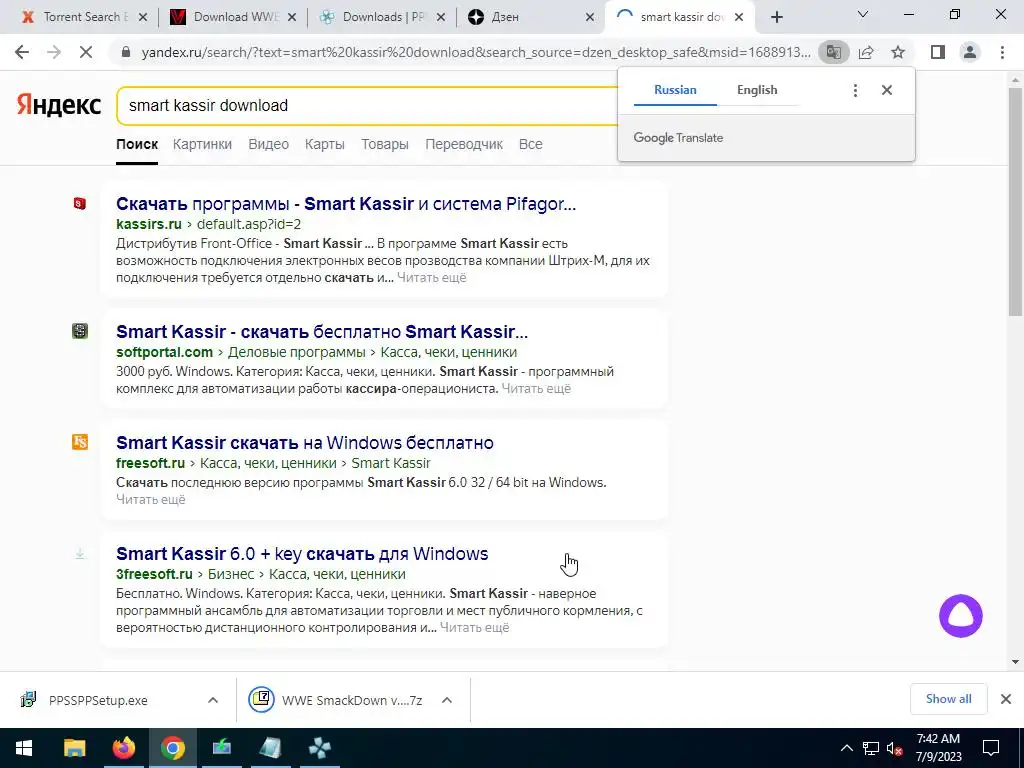The width and height of the screenshot is (1024, 768).
Task: Launch Firefox from the taskbar
Action: 123,748
